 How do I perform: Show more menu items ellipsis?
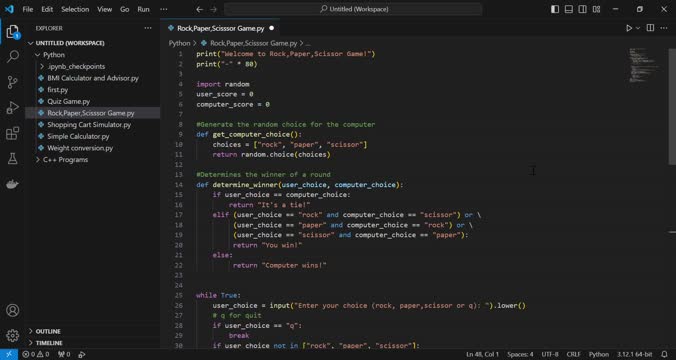164,9
